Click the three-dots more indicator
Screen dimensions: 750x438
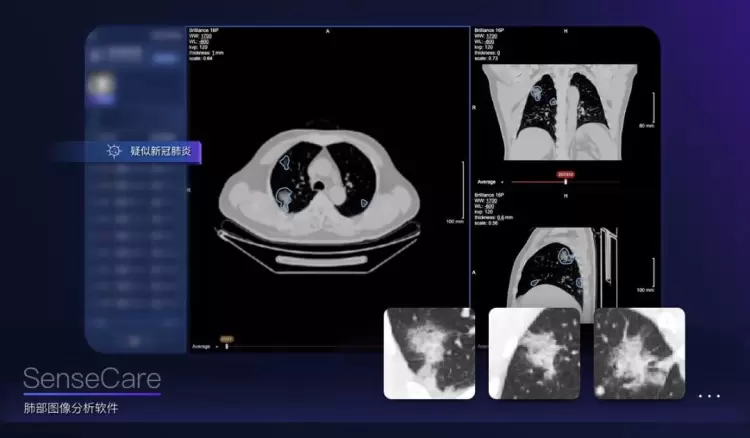pos(709,397)
